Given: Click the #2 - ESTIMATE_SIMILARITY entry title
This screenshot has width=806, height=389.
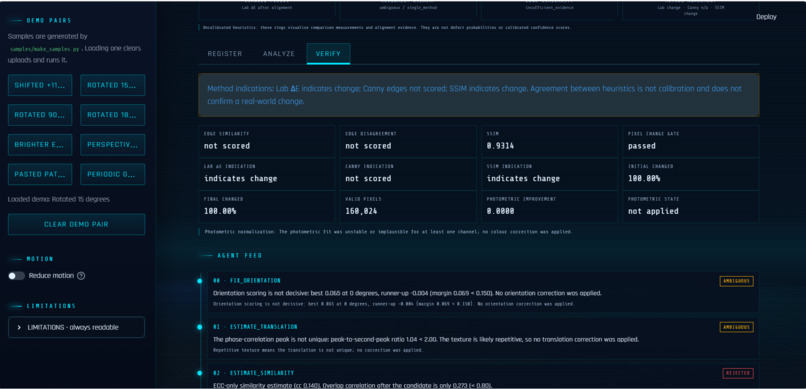Looking at the screenshot, I should 252,373.
